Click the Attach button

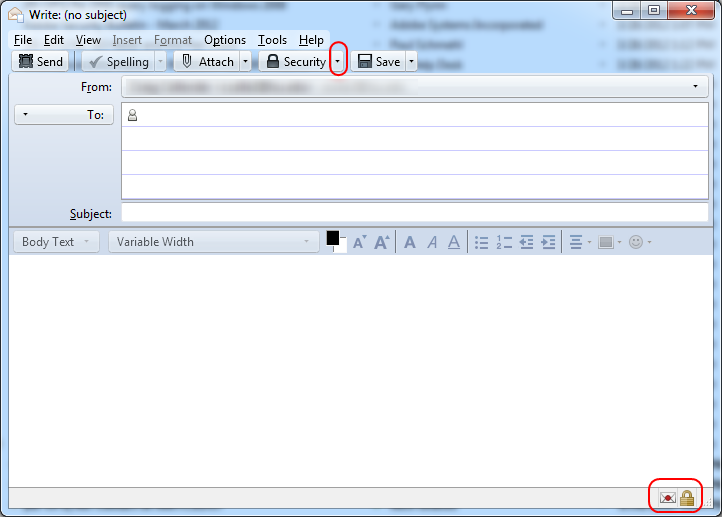(207, 61)
